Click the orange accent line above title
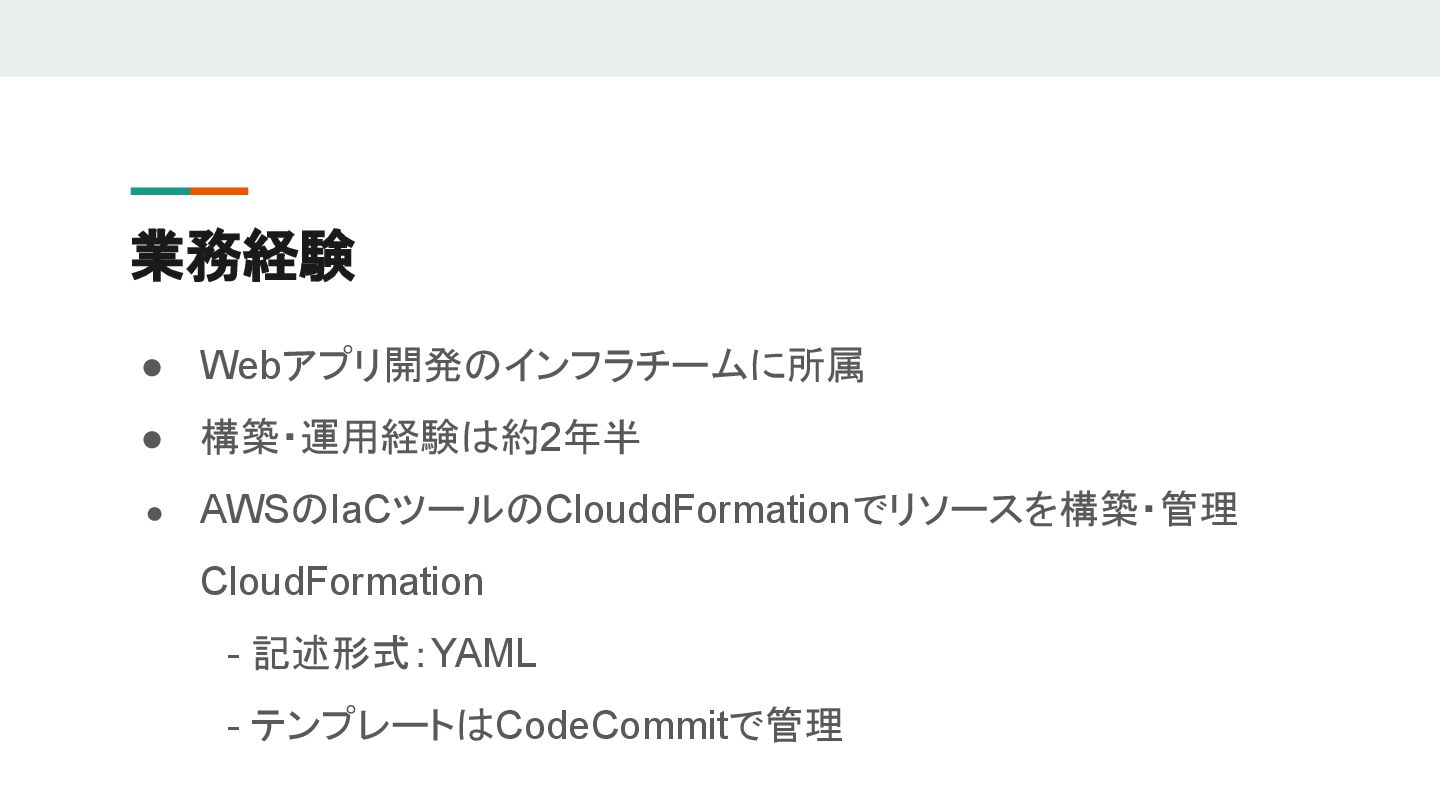Screen dimensions: 1440x810 [219, 191]
